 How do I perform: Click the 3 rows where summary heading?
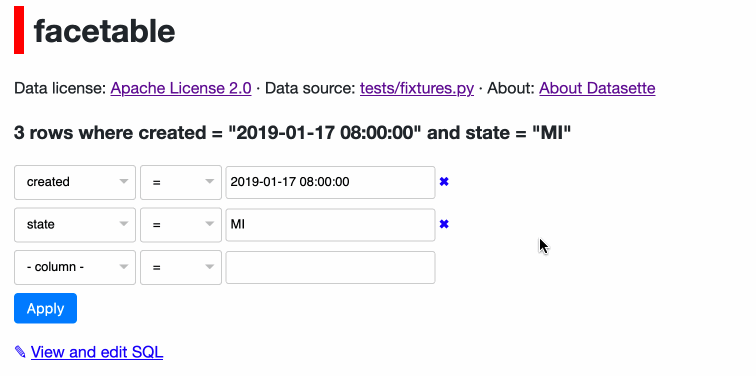click(x=292, y=133)
